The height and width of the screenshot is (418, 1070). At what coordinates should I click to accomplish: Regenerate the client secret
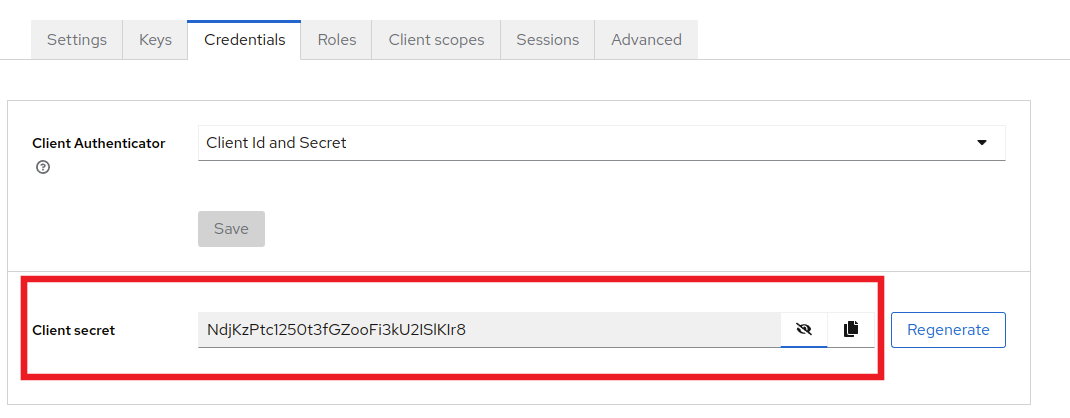948,330
